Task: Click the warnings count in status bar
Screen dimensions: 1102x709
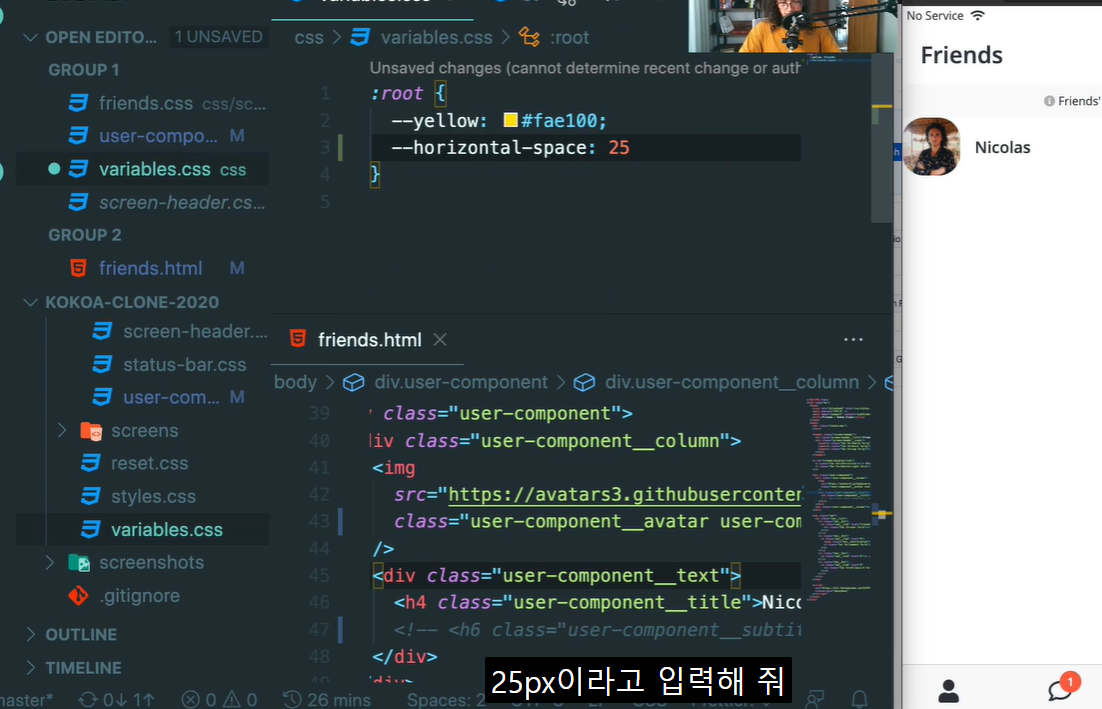Action: (240, 700)
